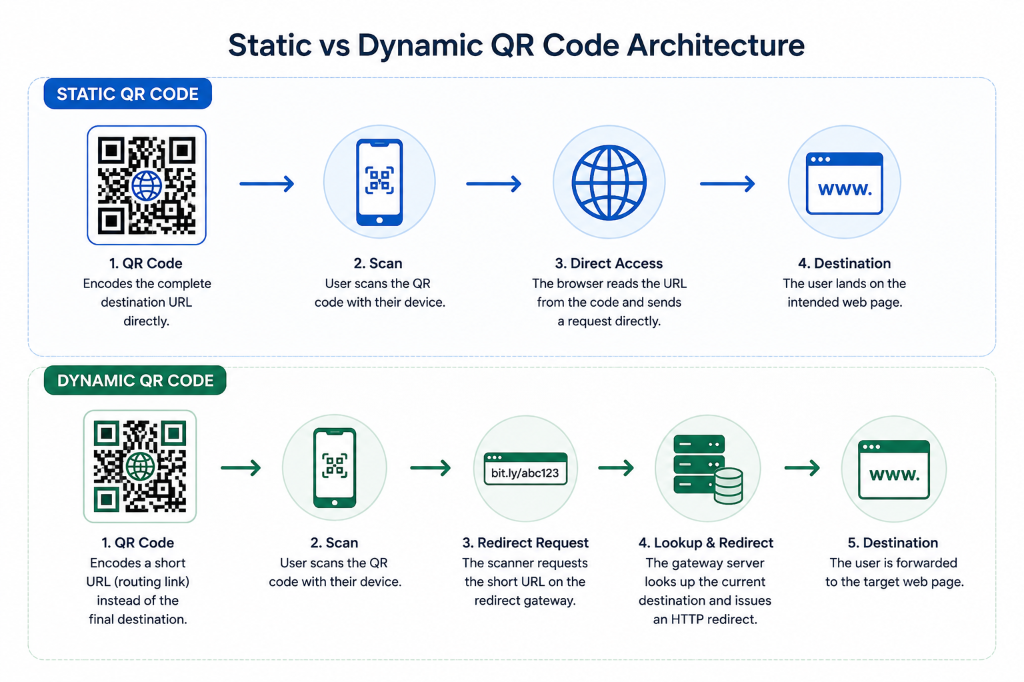Click the green dynamic QR code image
Viewport: 1024px width, 682px height.
click(x=140, y=466)
